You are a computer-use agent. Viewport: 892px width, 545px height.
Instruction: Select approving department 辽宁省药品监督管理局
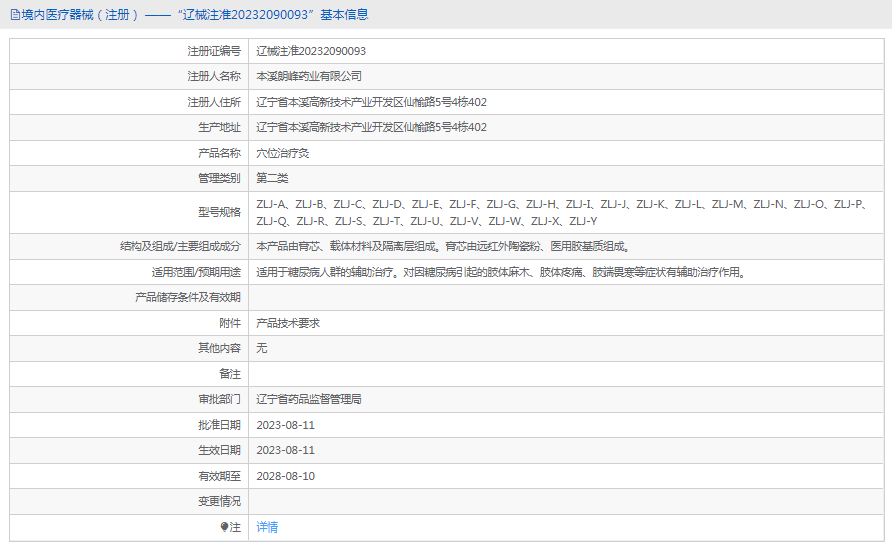309,399
